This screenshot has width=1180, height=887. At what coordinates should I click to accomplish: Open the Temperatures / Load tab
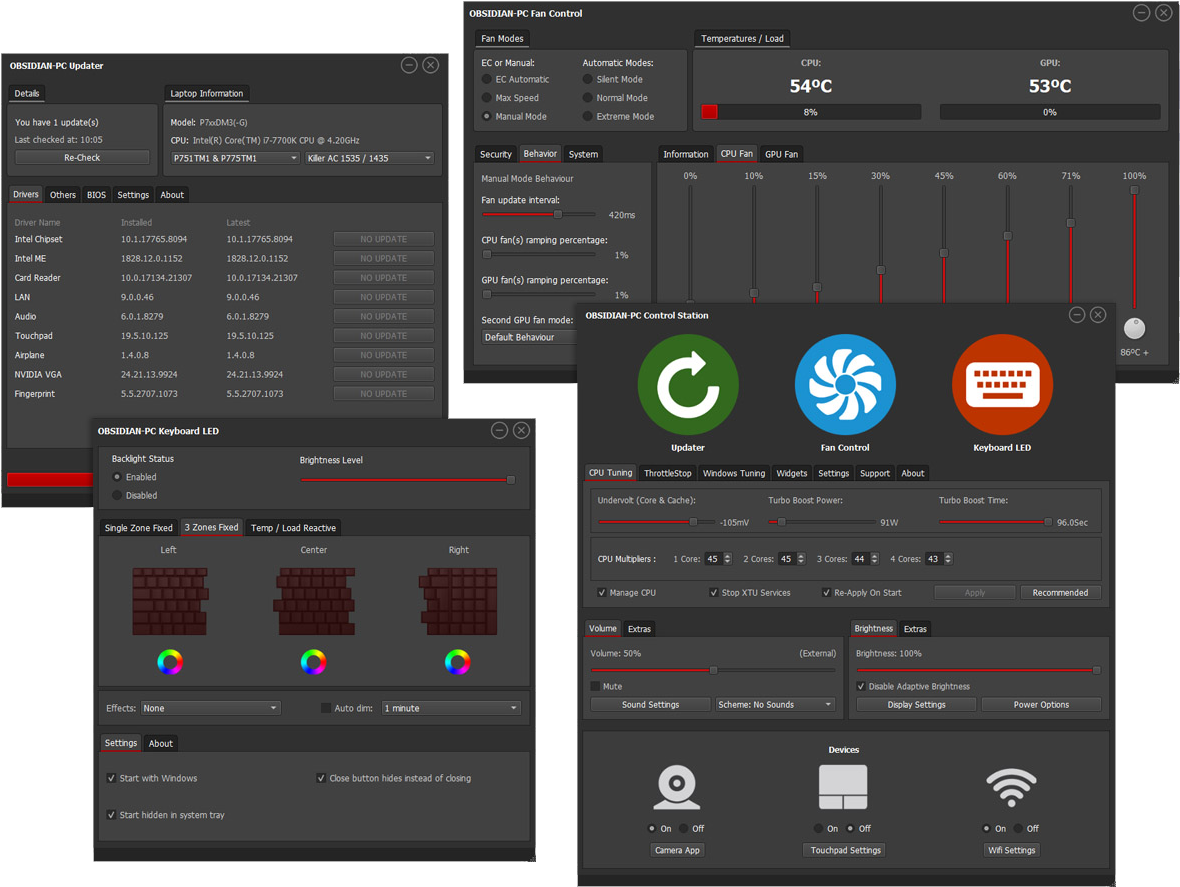click(x=741, y=38)
